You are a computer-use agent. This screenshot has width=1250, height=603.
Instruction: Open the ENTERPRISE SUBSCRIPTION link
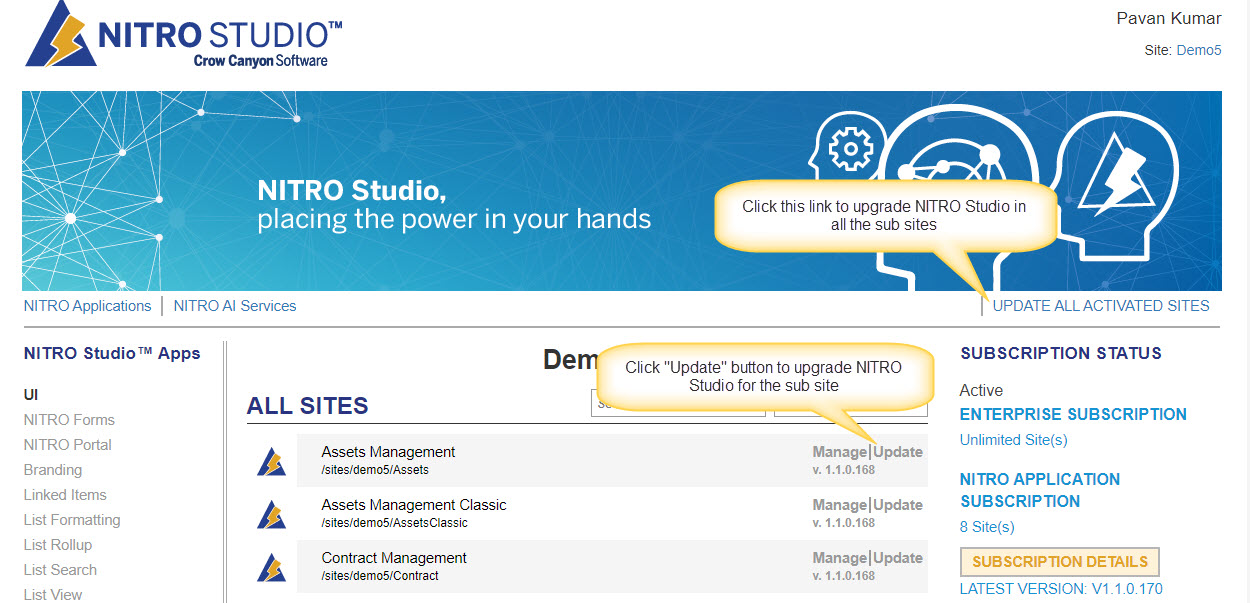(x=1073, y=414)
